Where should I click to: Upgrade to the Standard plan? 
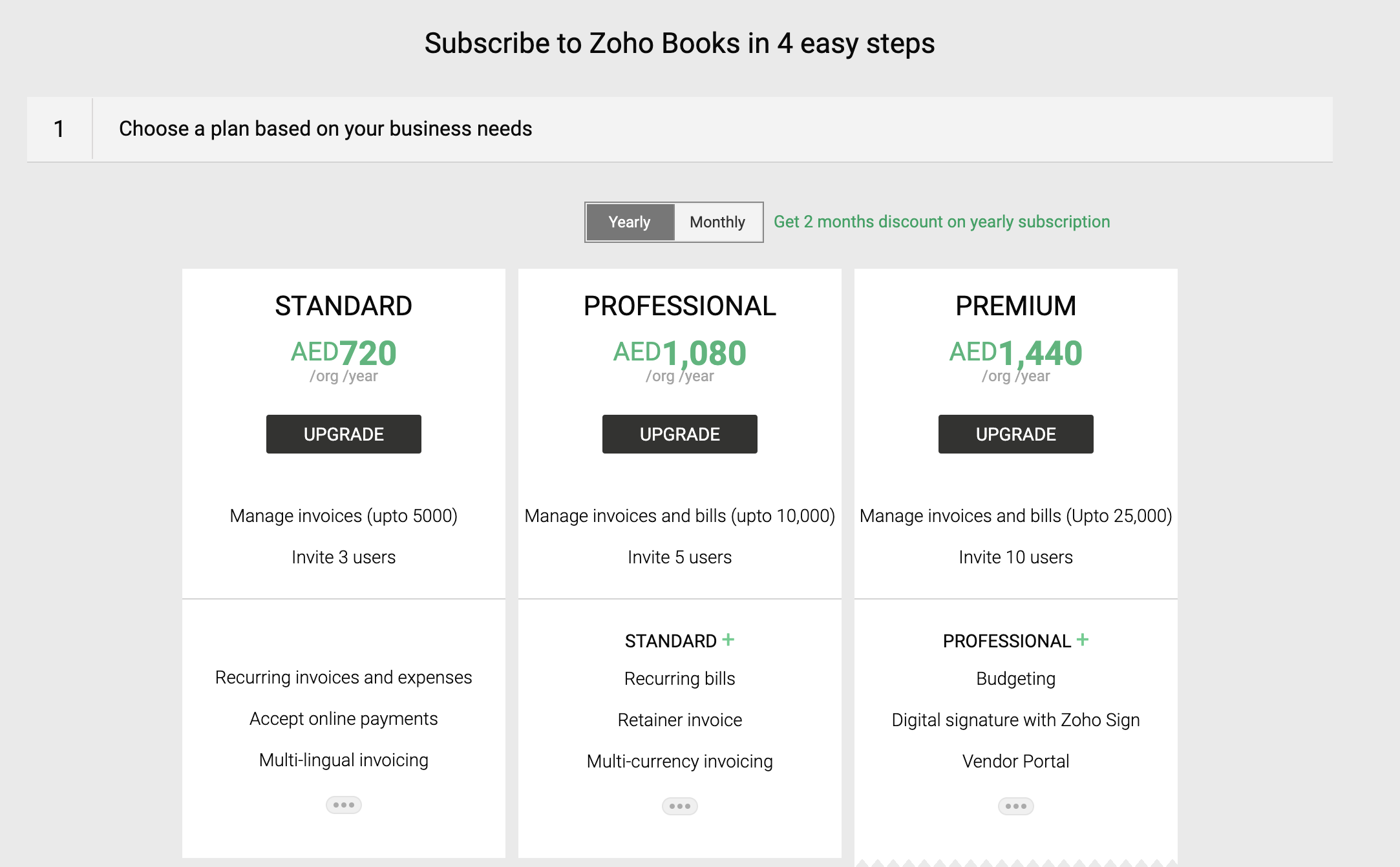343,434
